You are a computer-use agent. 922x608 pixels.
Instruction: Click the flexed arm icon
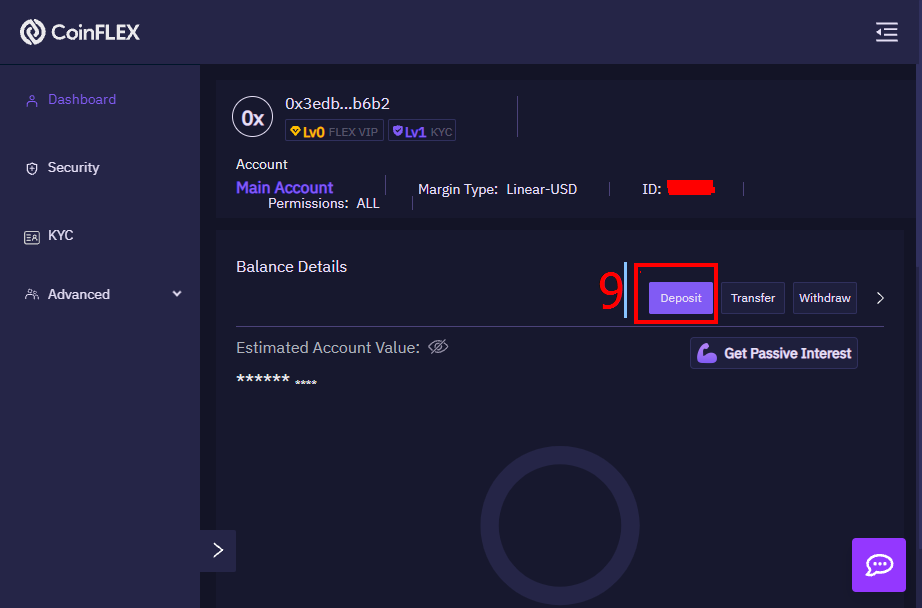[x=707, y=353]
